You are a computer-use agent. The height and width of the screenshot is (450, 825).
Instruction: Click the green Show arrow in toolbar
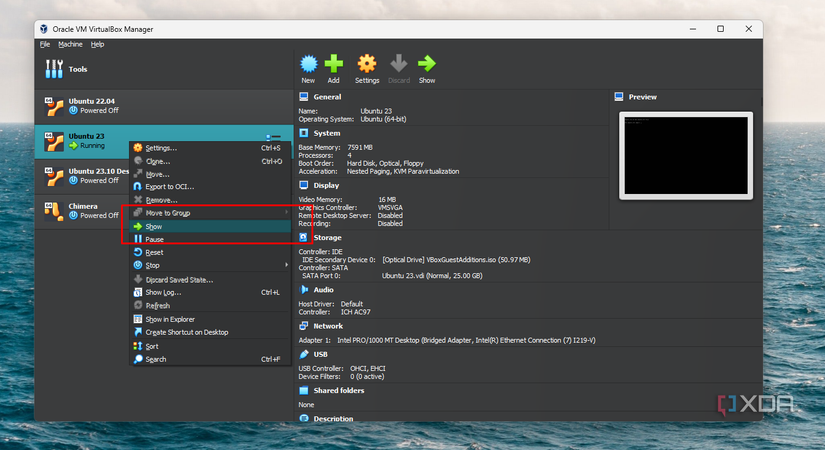[x=427, y=64]
